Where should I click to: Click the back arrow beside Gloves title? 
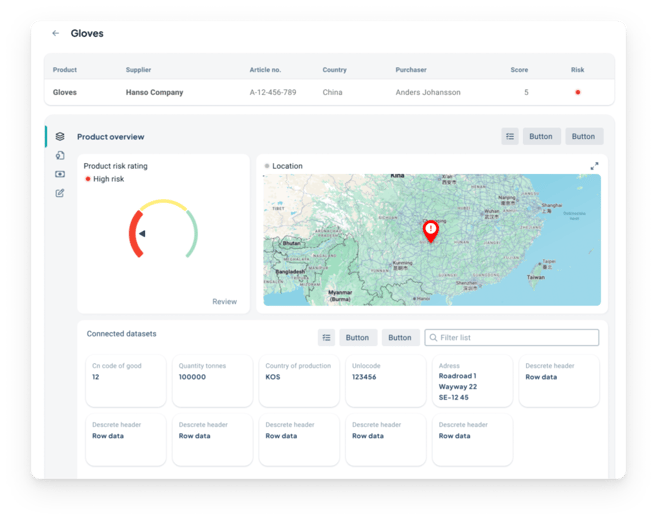pos(56,33)
